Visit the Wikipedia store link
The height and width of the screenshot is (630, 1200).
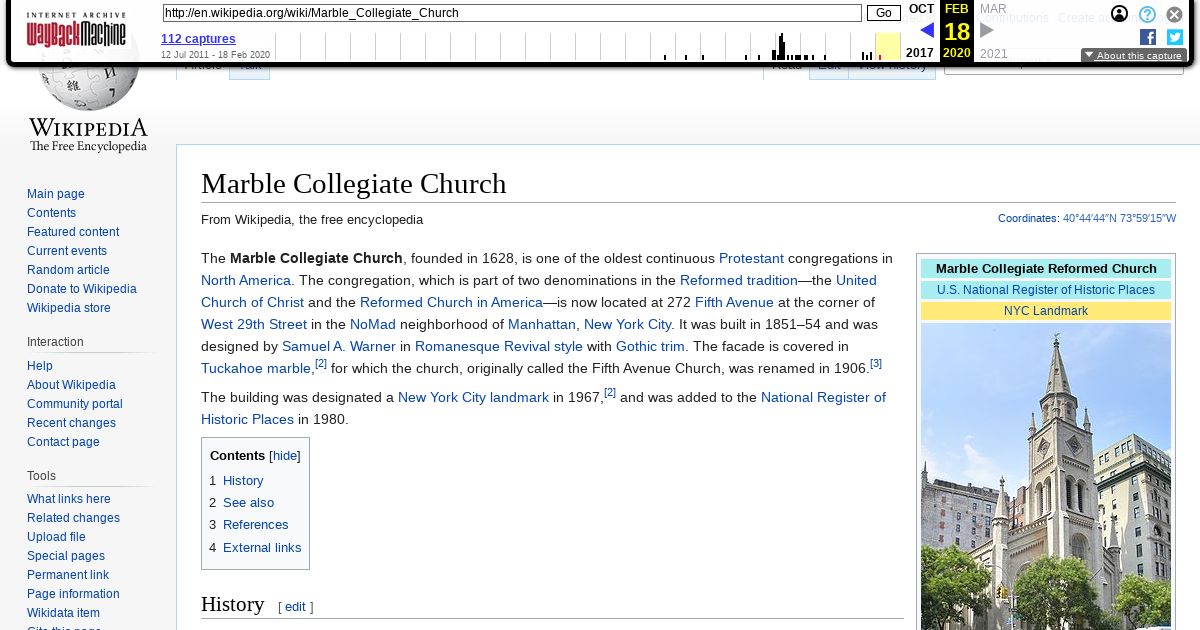click(69, 308)
